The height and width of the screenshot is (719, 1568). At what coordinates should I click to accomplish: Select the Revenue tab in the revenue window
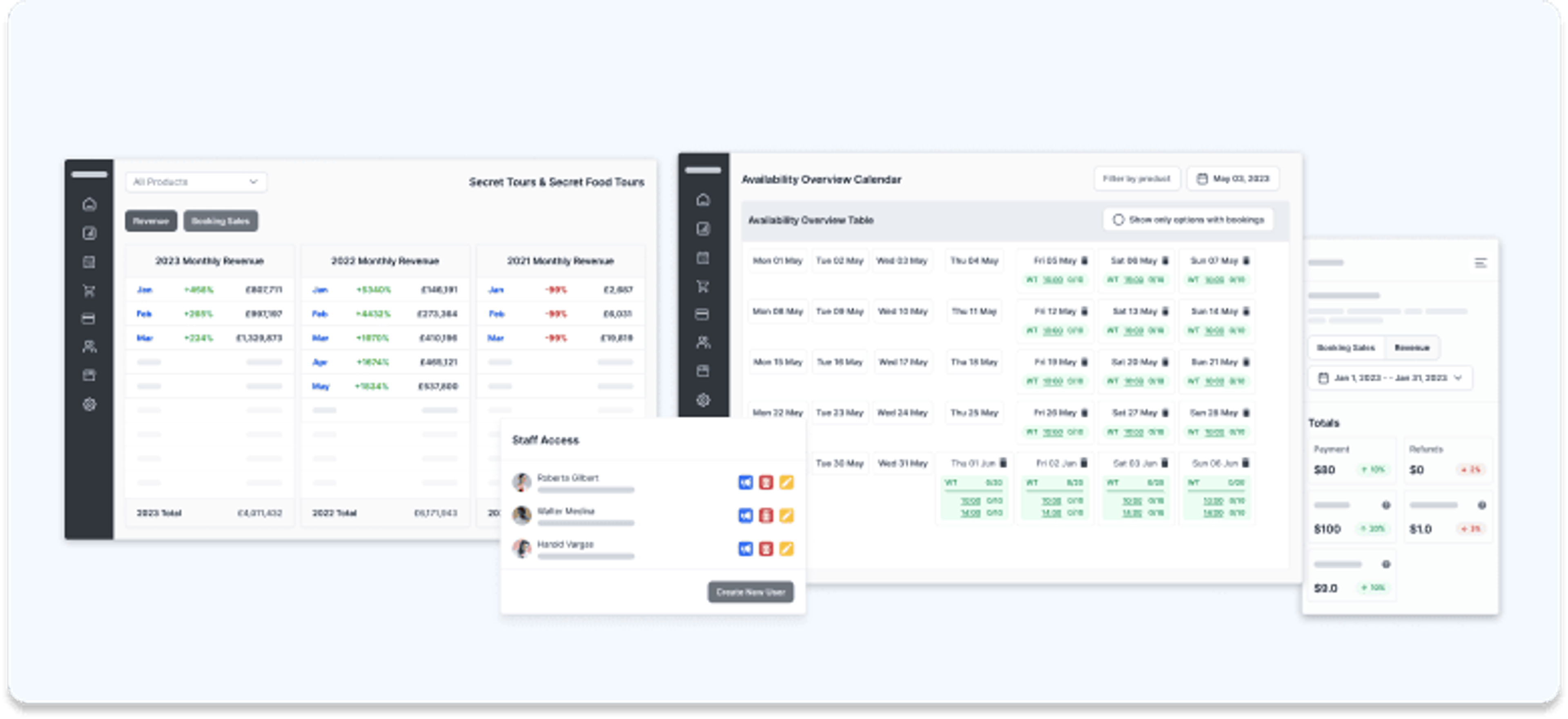point(151,221)
